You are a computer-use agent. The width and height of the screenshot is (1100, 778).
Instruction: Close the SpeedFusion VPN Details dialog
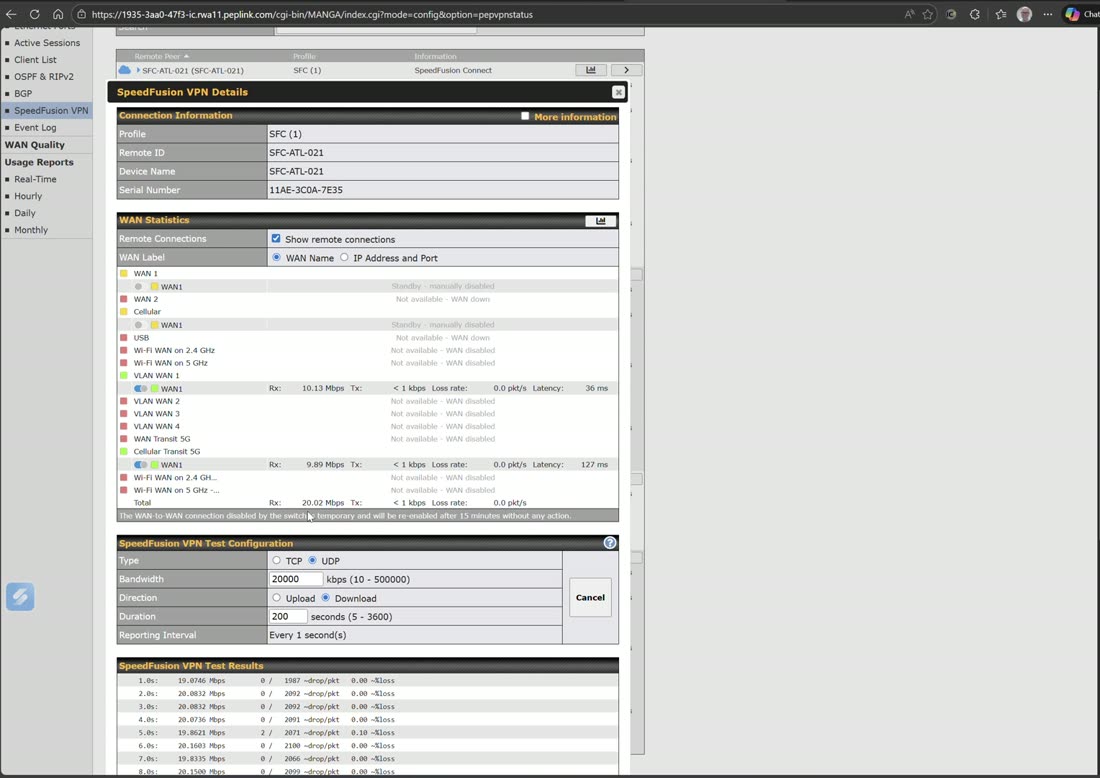(618, 92)
